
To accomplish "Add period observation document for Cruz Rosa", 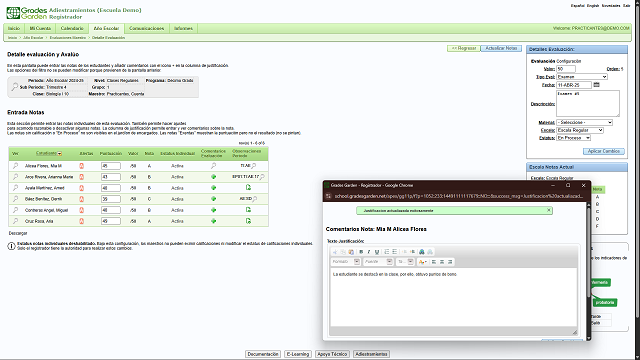I will click(x=248, y=221).
